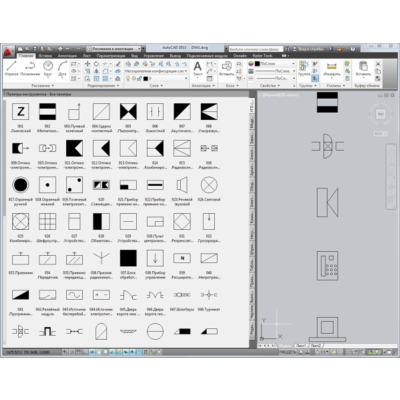Switch to the Вставка ribbon tab
400x400 pixels.
click(x=45, y=56)
